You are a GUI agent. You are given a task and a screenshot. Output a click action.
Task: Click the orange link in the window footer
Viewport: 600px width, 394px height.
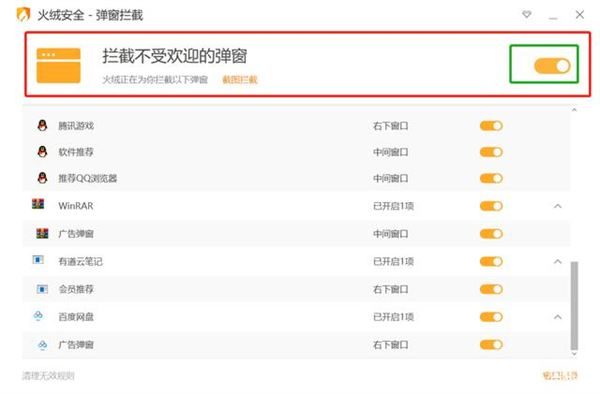pos(560,376)
